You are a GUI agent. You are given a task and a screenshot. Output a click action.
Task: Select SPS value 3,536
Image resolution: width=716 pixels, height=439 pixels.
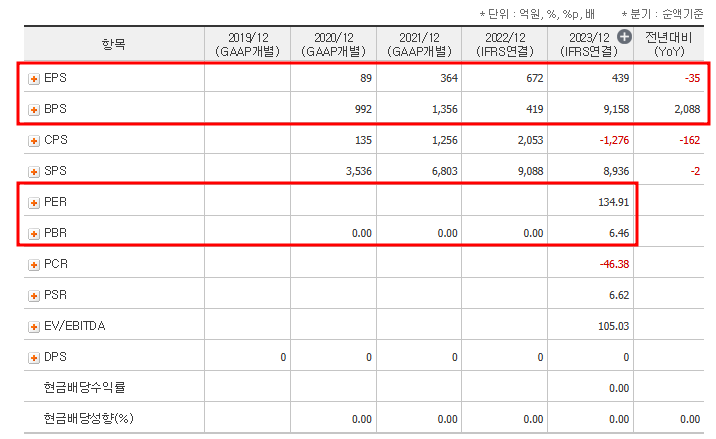(359, 171)
